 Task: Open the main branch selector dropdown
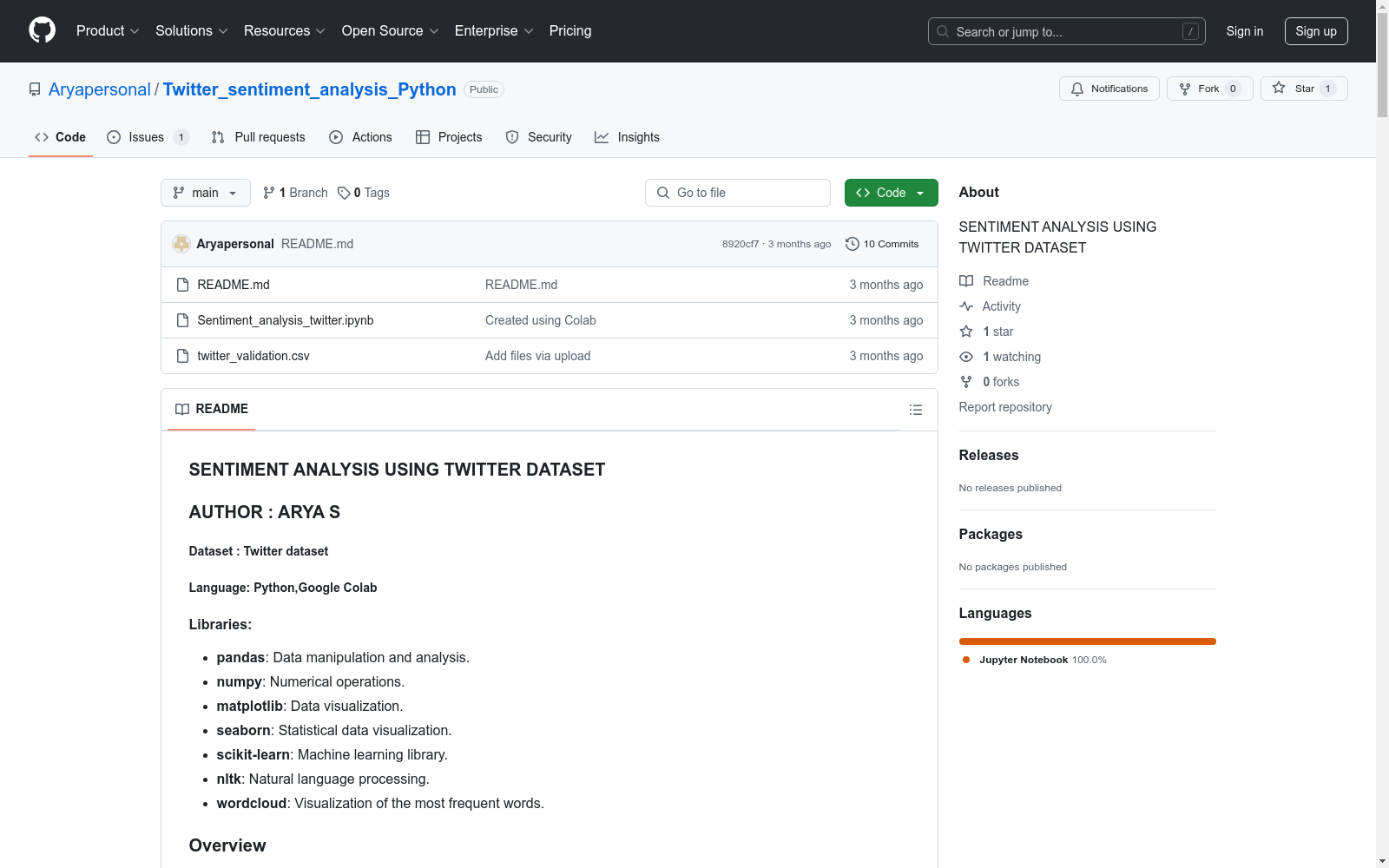point(206,193)
